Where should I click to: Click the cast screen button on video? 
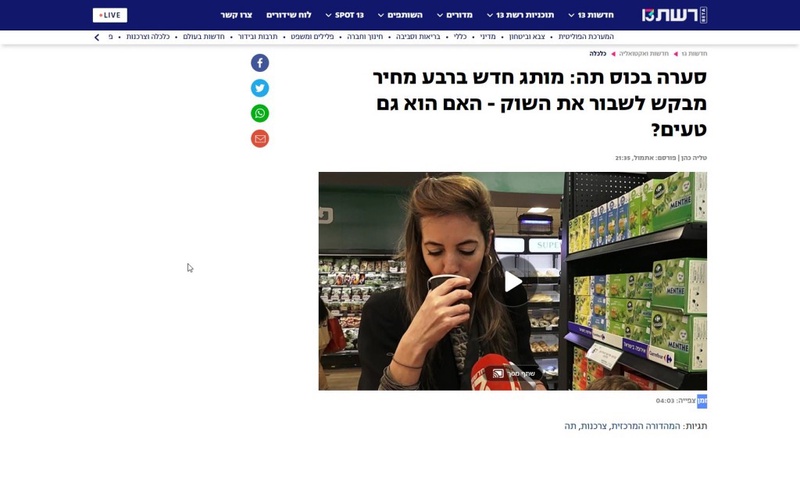click(513, 374)
